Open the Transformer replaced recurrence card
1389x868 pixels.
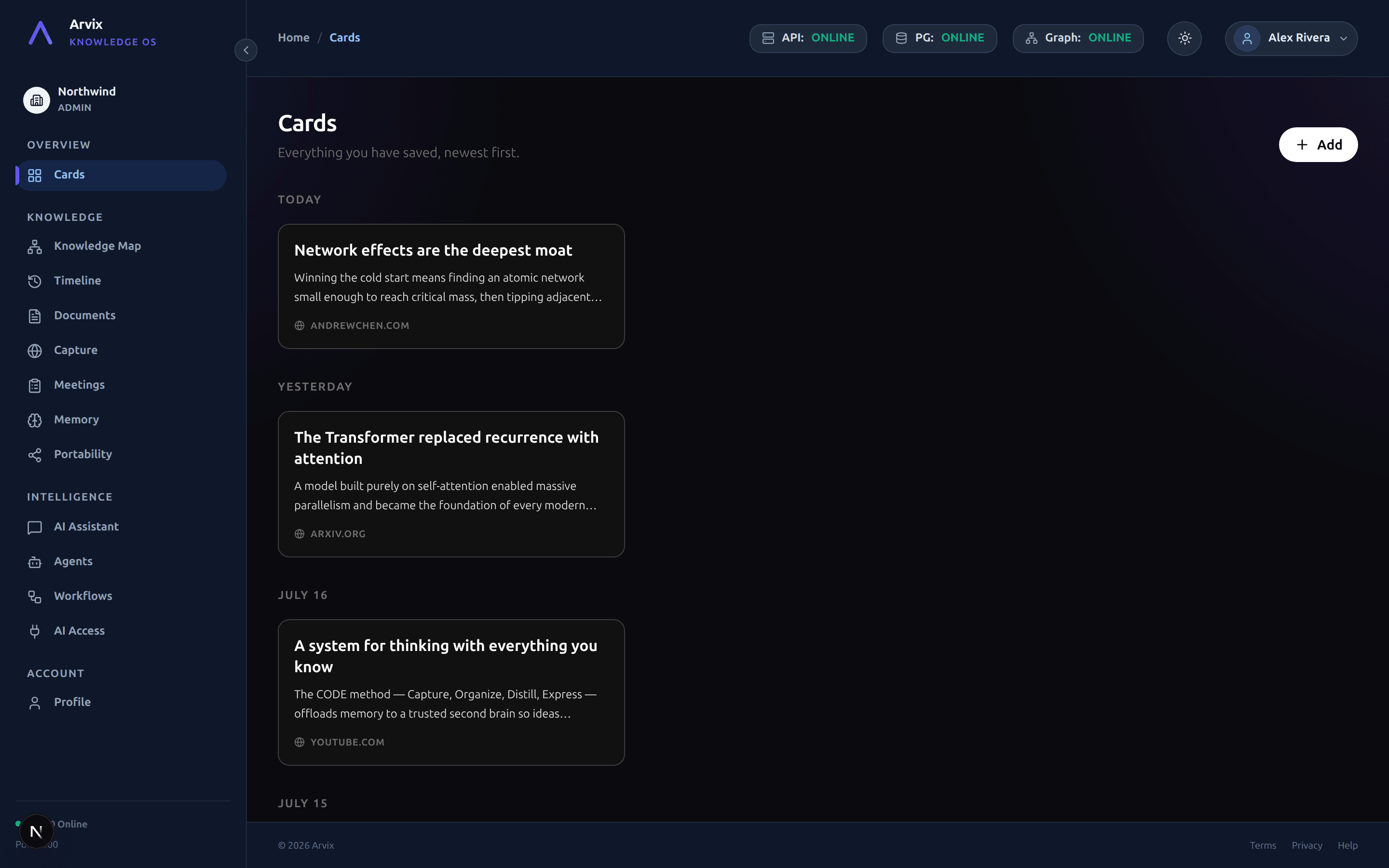click(x=451, y=484)
